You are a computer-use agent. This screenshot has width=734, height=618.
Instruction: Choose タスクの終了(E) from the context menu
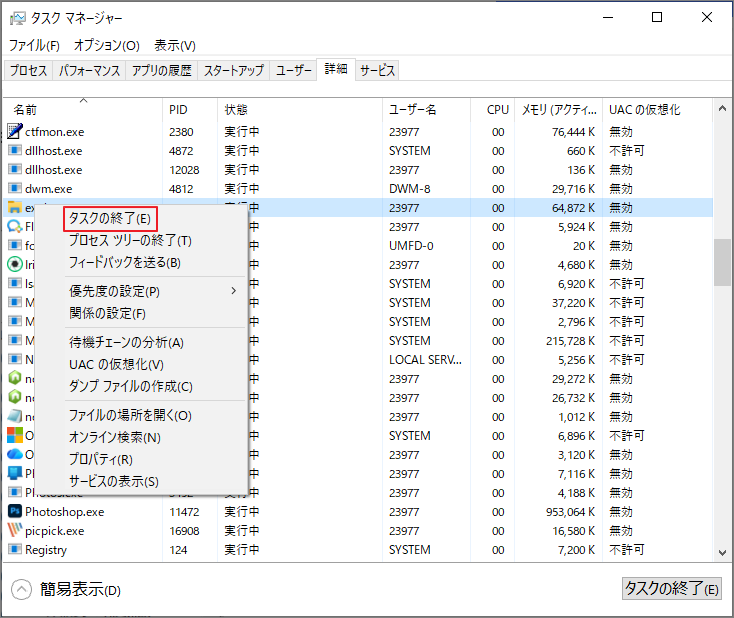coord(110,219)
